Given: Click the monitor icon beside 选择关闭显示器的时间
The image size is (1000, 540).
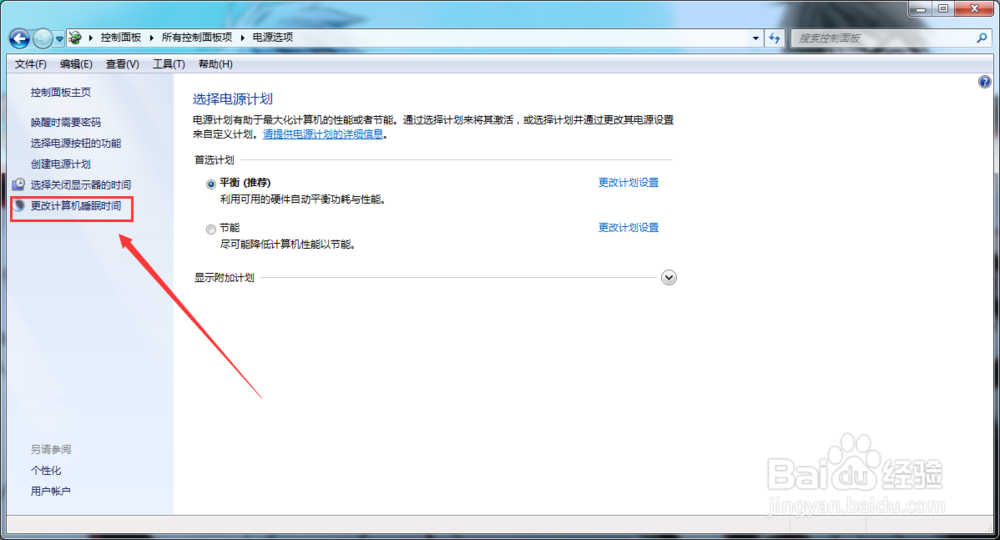Looking at the screenshot, I should 18,185.
